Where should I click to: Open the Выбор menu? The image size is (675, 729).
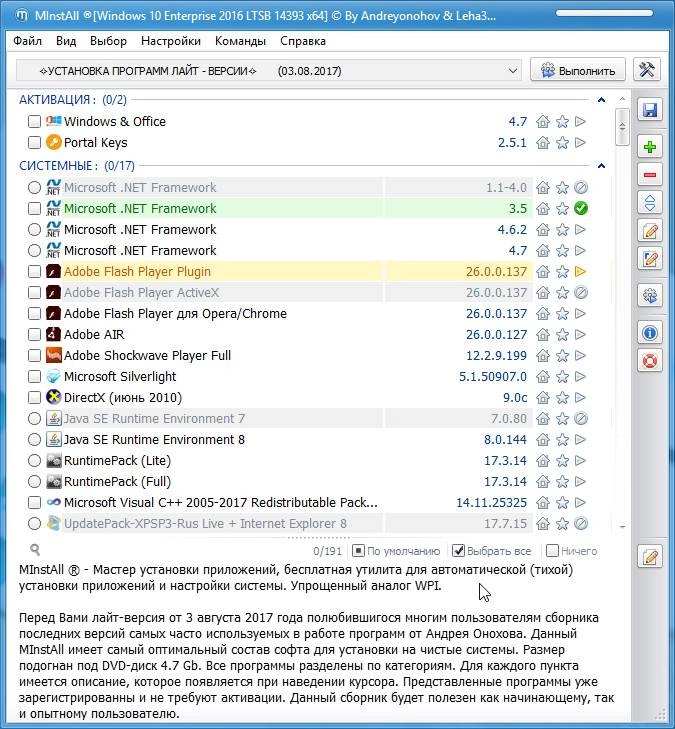coord(108,41)
